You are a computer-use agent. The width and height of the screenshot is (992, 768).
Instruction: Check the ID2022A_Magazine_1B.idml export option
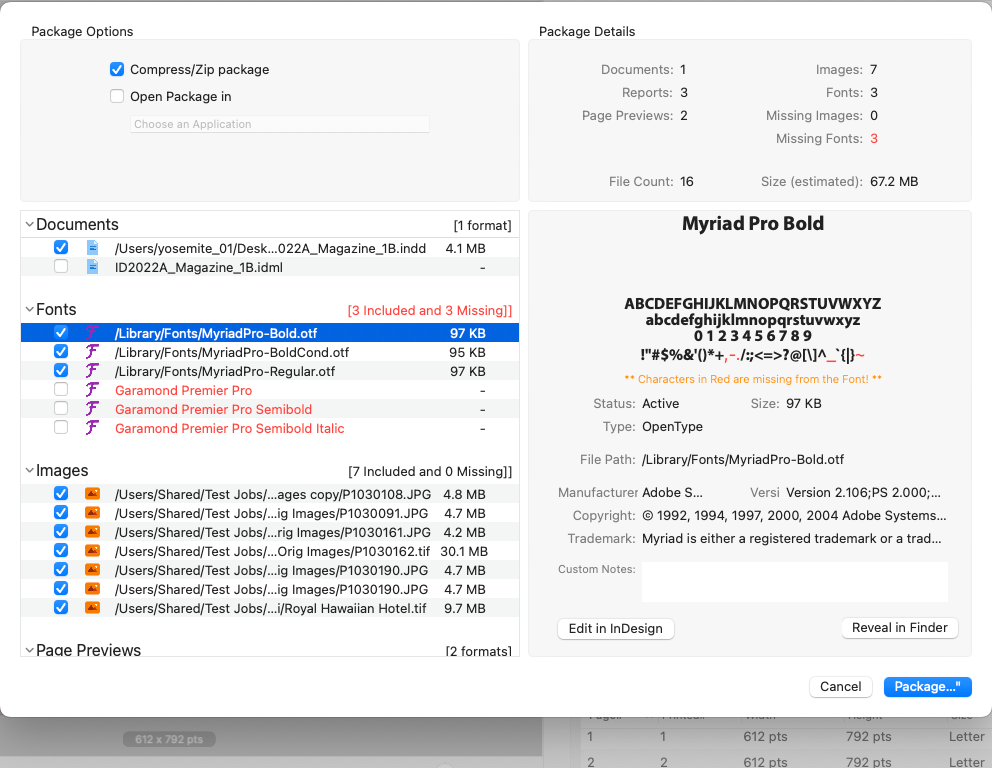coord(61,266)
